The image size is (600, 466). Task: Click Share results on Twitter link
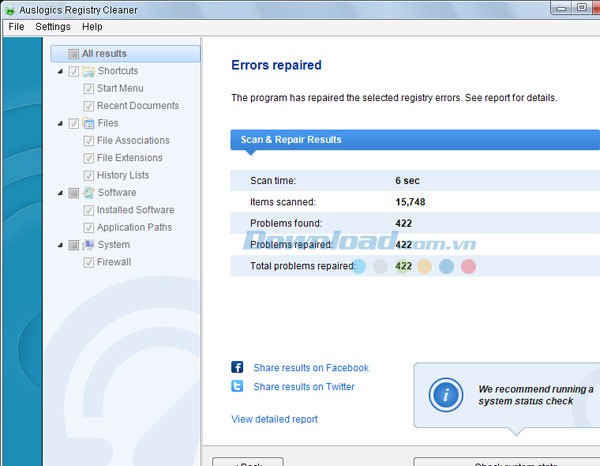click(x=304, y=386)
